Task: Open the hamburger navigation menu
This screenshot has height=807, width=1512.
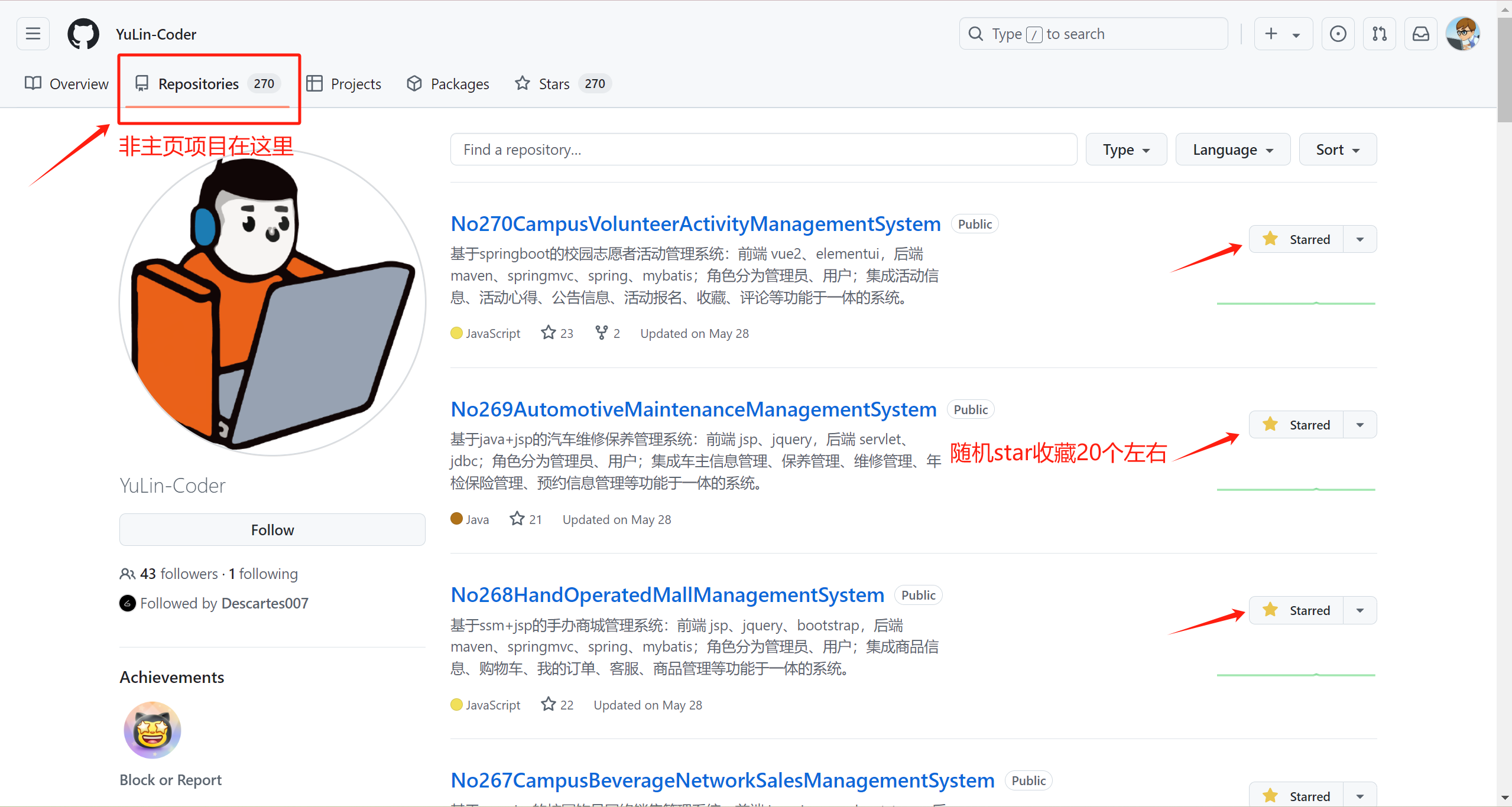Action: coord(33,34)
